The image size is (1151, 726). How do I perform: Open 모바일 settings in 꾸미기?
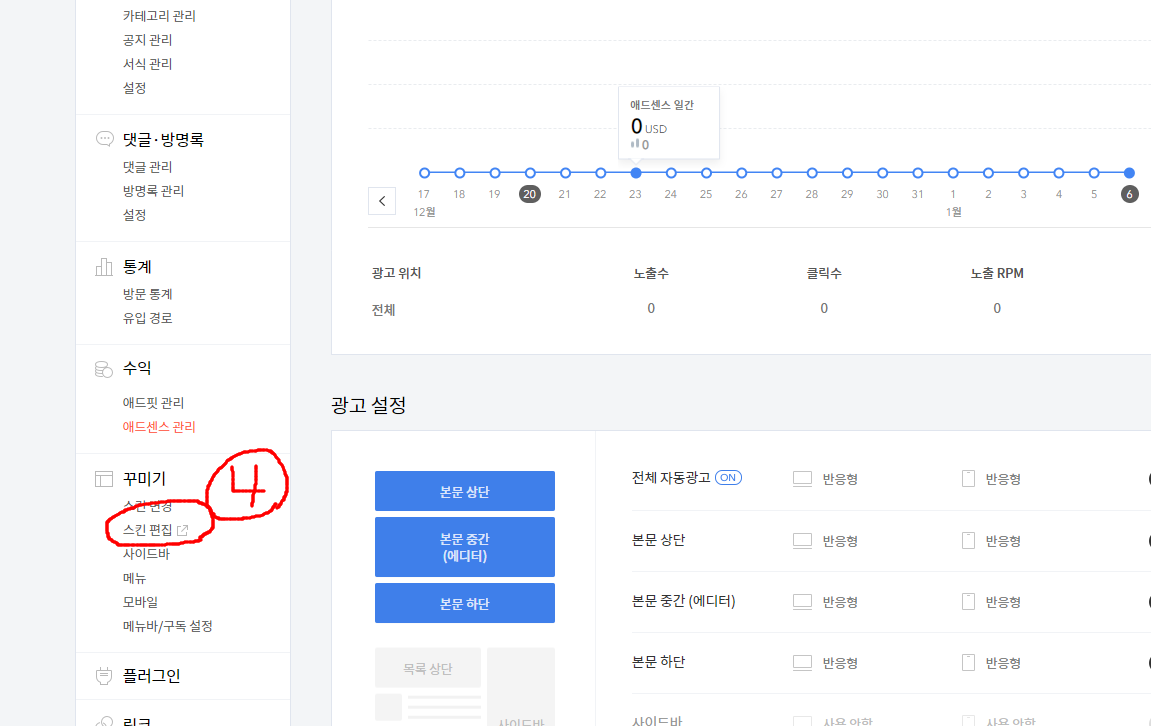click(140, 602)
